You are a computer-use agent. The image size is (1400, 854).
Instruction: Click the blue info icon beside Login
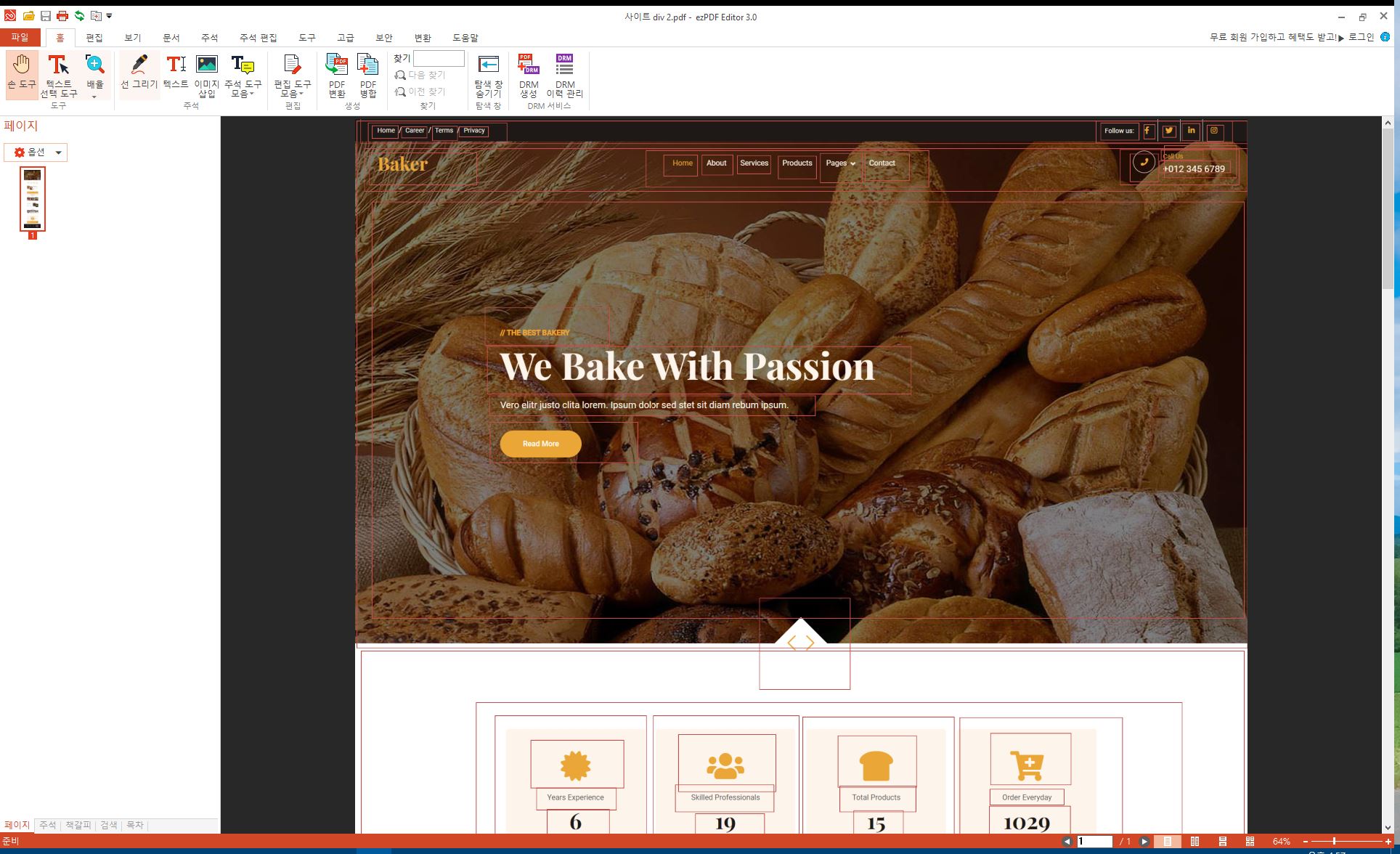(x=1385, y=37)
